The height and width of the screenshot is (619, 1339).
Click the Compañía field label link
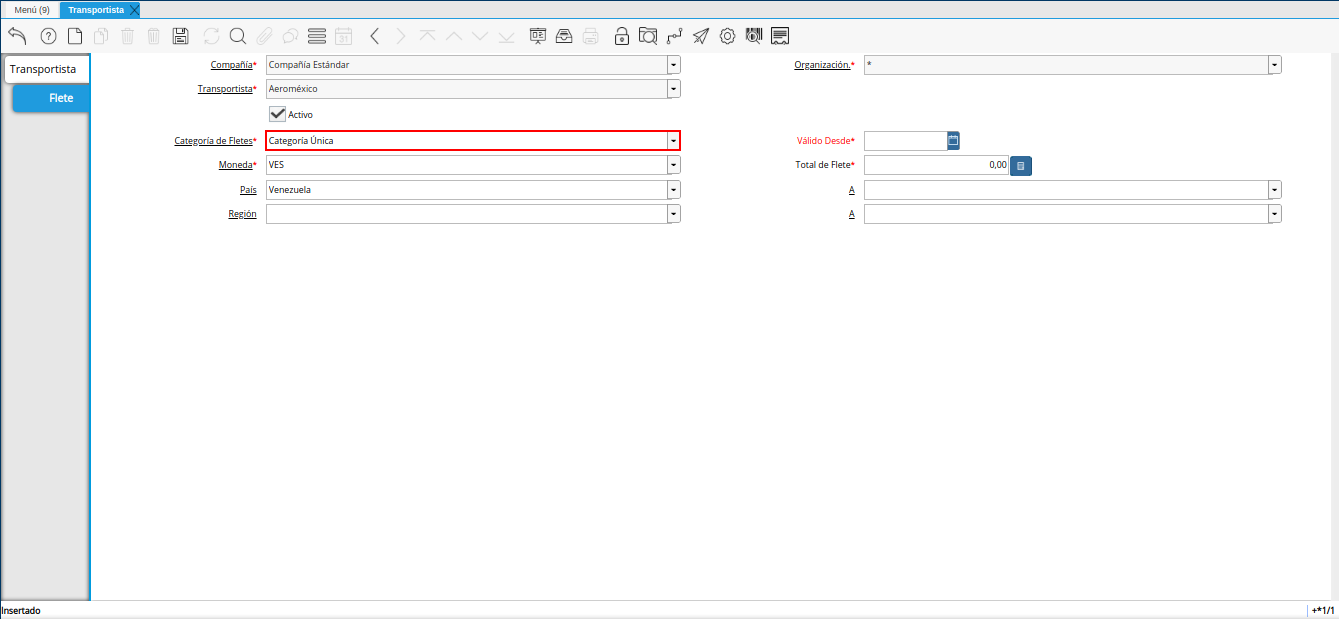pyautogui.click(x=231, y=65)
